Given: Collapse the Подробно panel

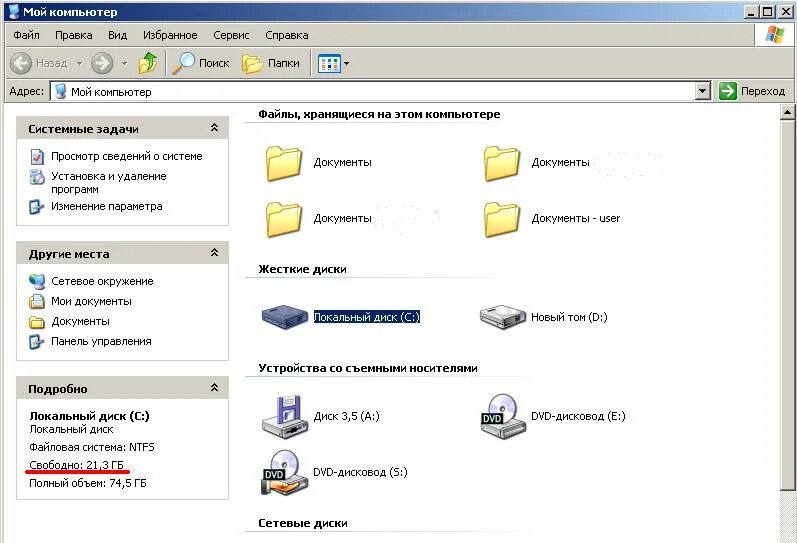Looking at the screenshot, I should (214, 388).
